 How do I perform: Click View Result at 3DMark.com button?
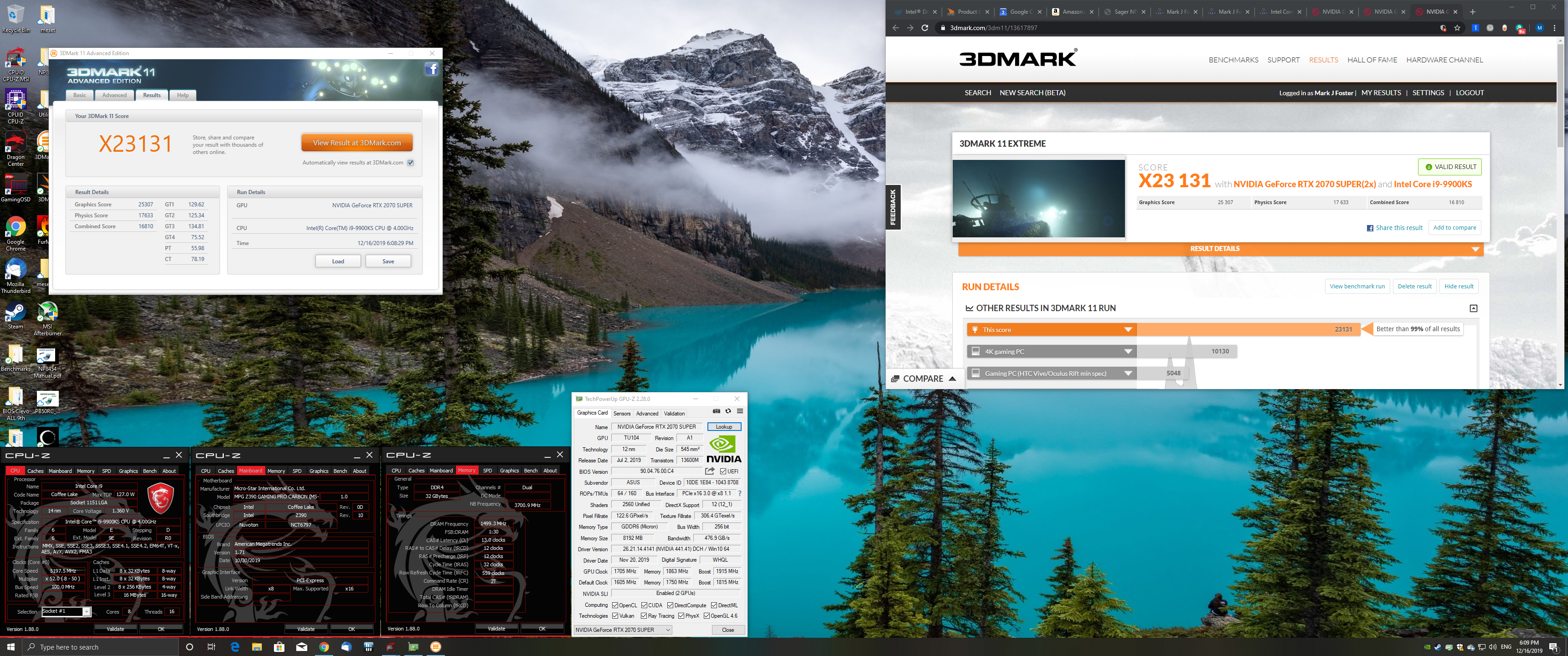tap(357, 143)
